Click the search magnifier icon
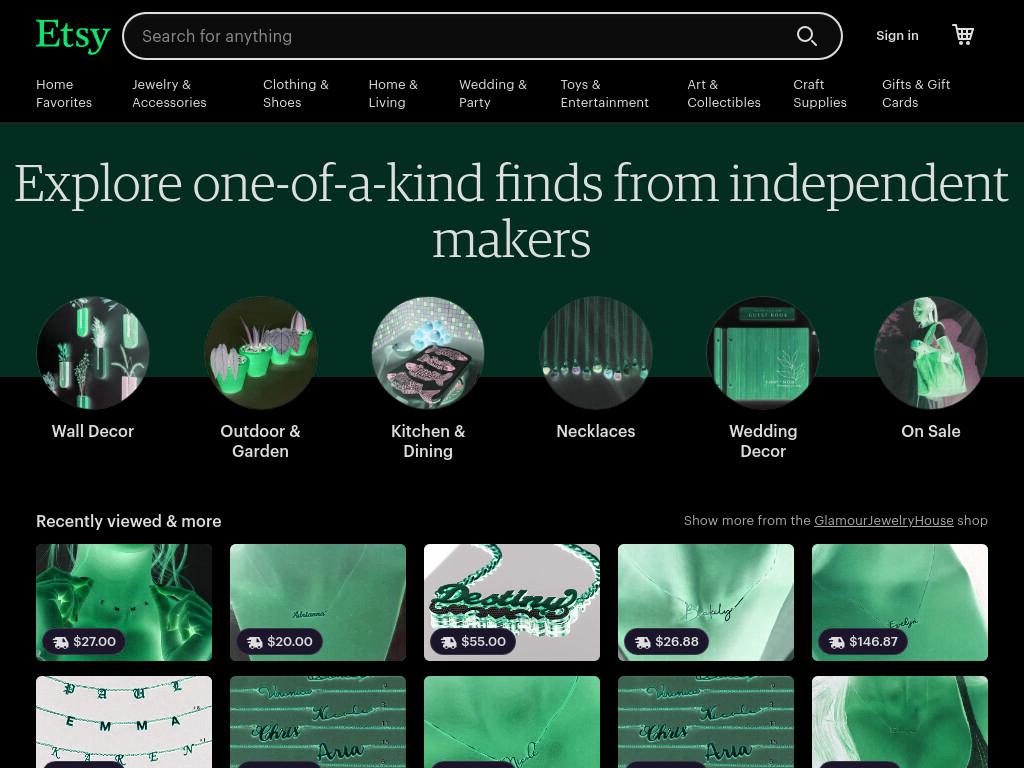 pyautogui.click(x=807, y=36)
